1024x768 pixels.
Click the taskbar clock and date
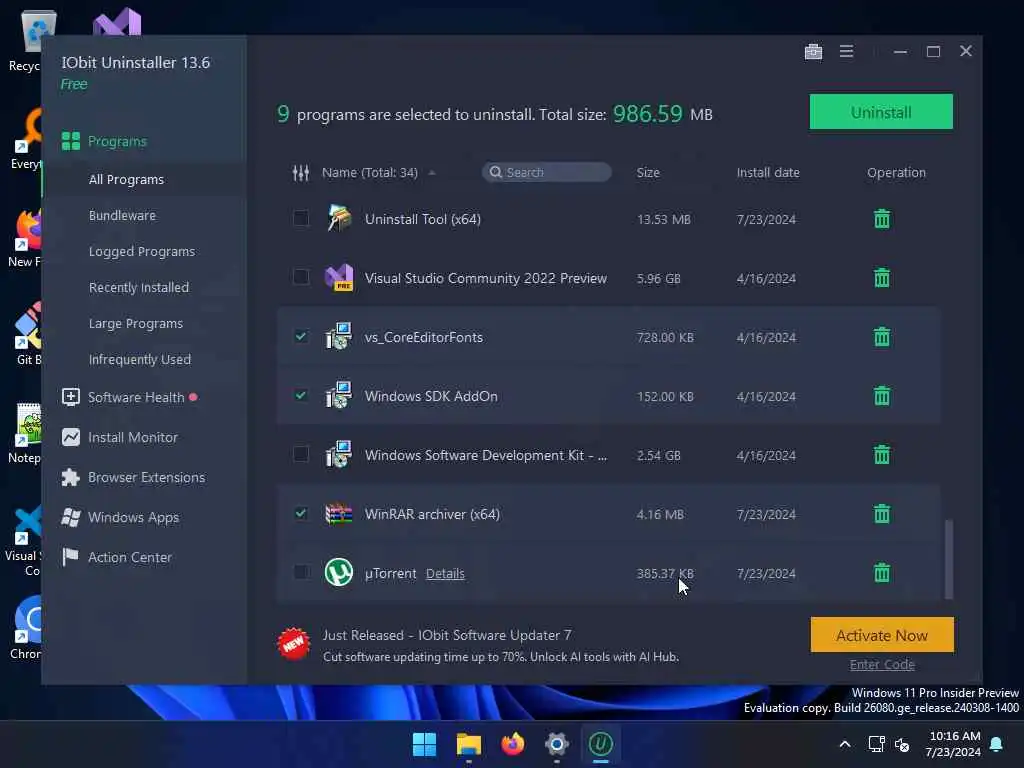coord(953,744)
